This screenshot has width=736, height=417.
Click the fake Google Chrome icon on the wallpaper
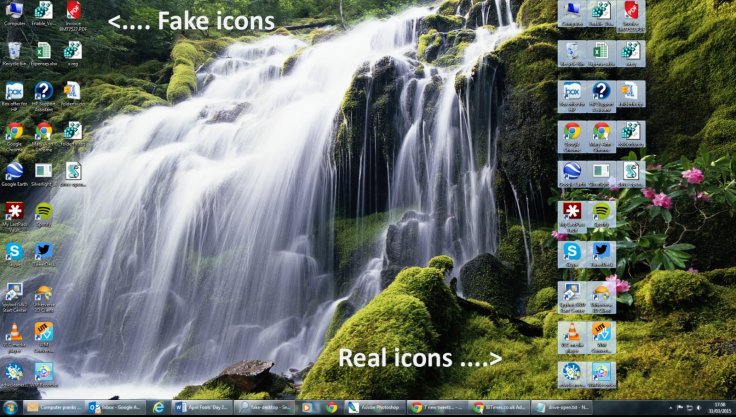14,131
